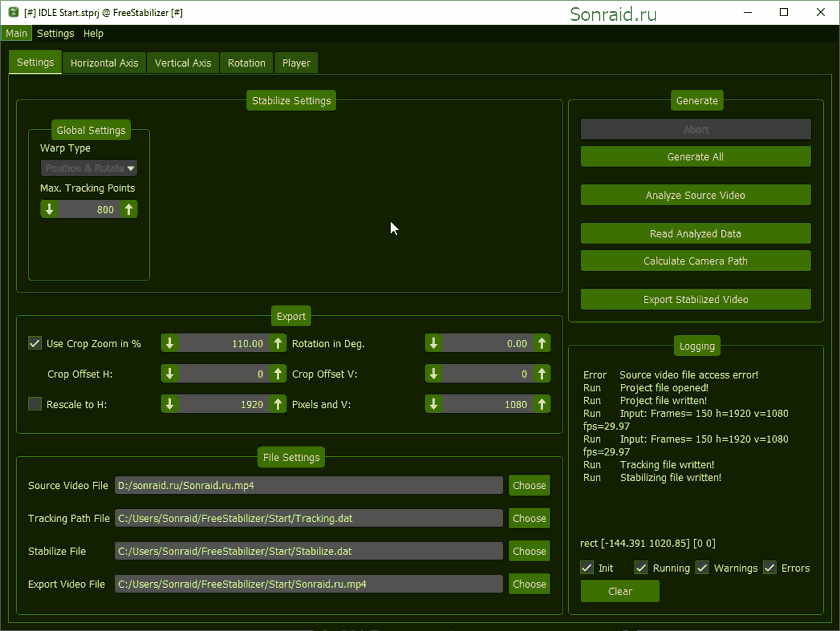
Task: Click the Max. Tracking Points value 800
Action: (89, 209)
